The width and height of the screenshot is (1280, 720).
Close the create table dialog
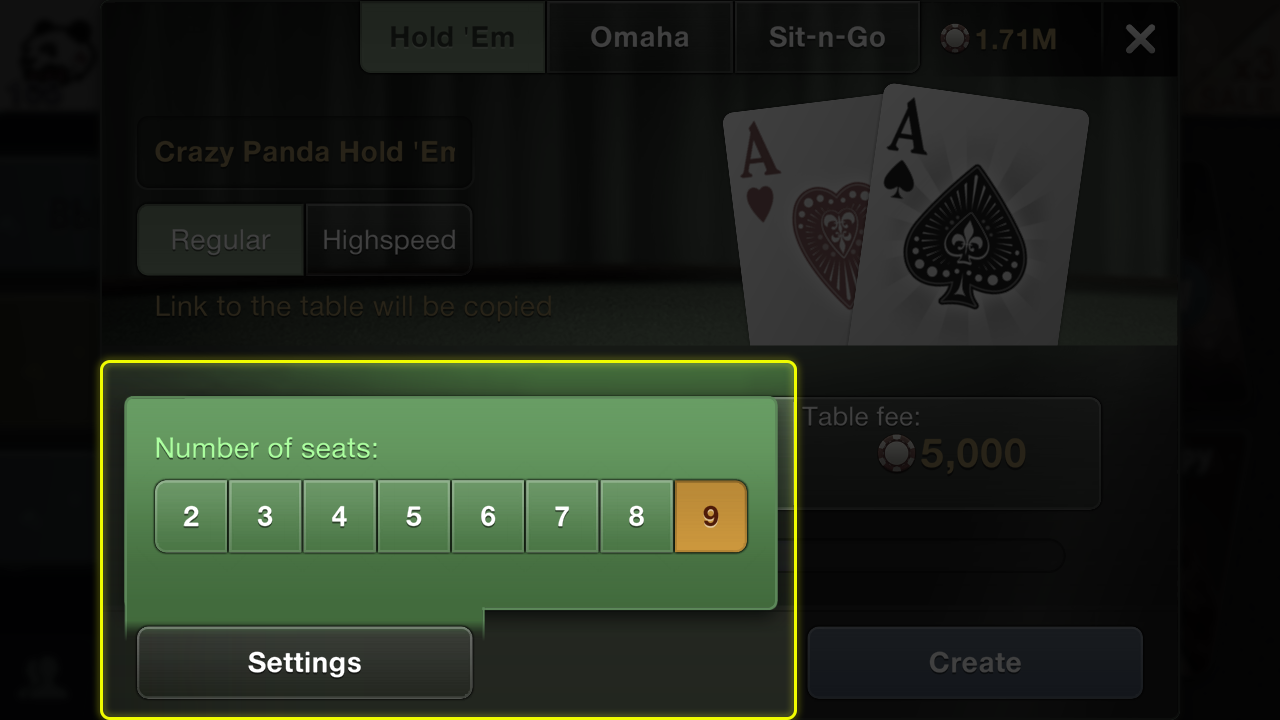(x=1140, y=39)
